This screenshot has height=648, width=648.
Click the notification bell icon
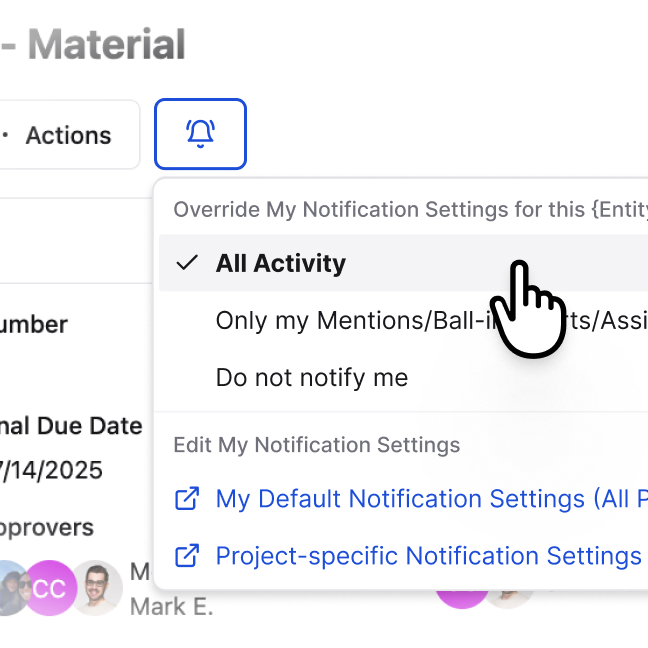pos(200,134)
